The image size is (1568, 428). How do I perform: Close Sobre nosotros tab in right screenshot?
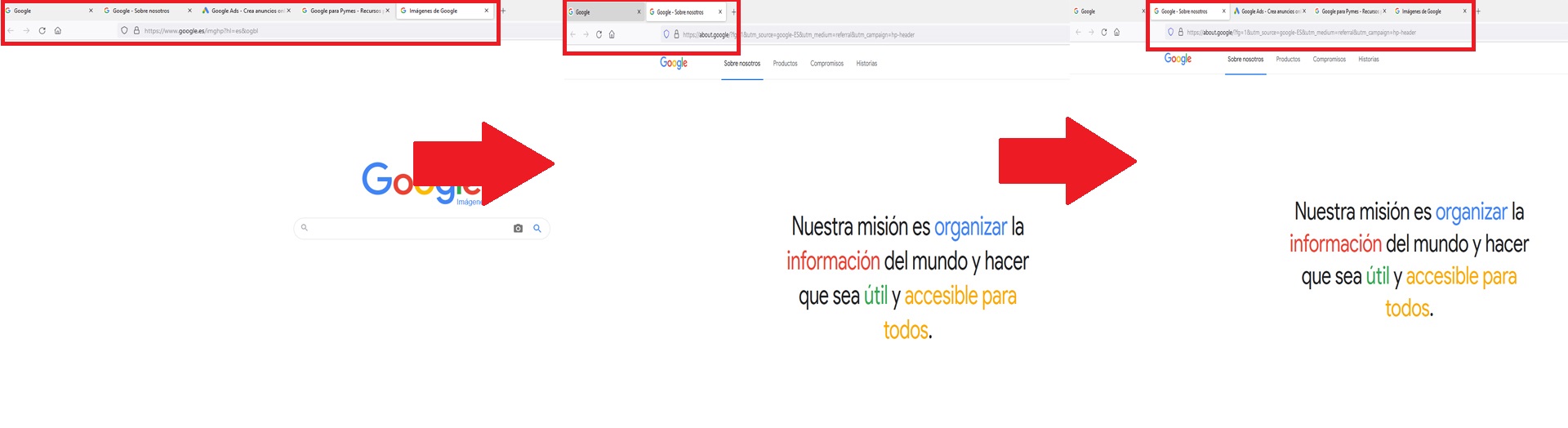pyautogui.click(x=1223, y=11)
